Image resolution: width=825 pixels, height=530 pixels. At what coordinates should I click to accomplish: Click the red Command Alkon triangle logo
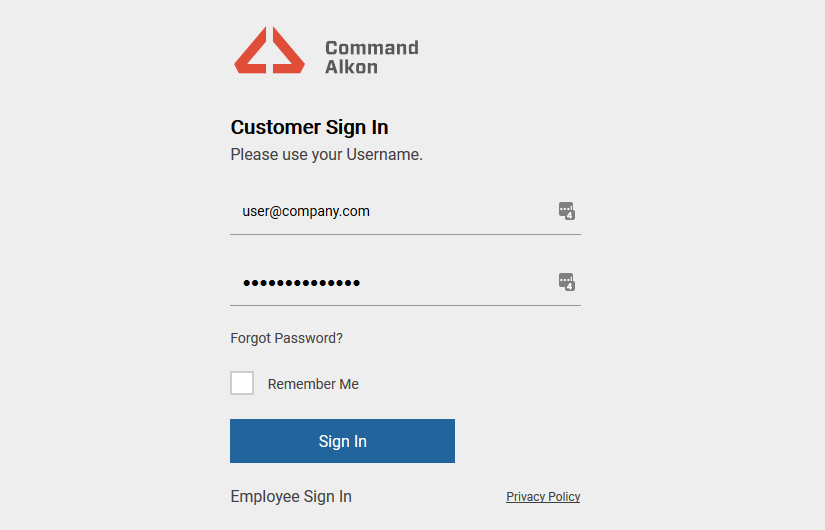coord(269,50)
